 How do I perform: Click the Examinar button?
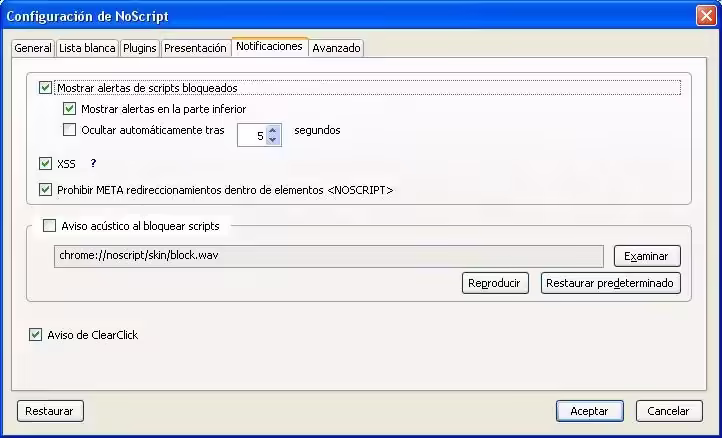647,256
